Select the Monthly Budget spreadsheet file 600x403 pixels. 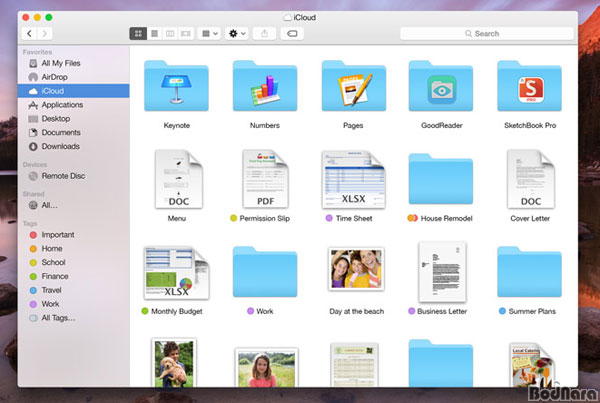(176, 272)
